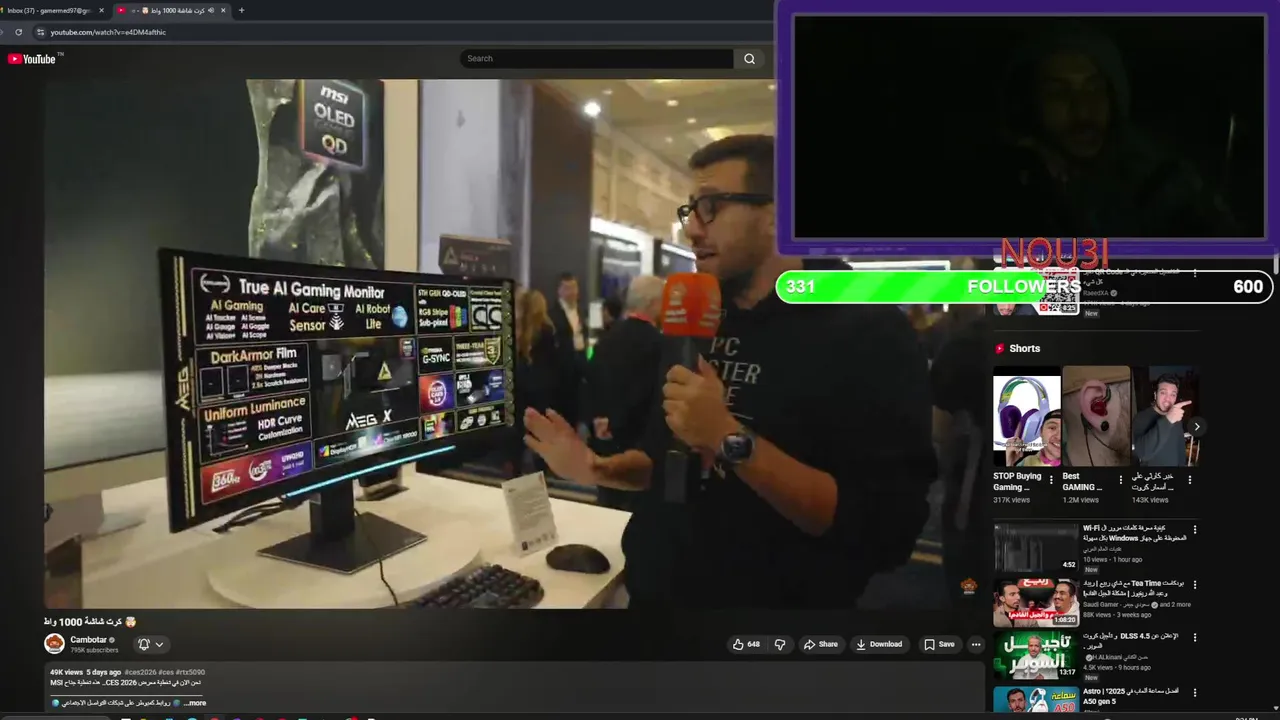Viewport: 1280px width, 720px height.
Task: Click the Tea Time video title
Action: [1134, 588]
